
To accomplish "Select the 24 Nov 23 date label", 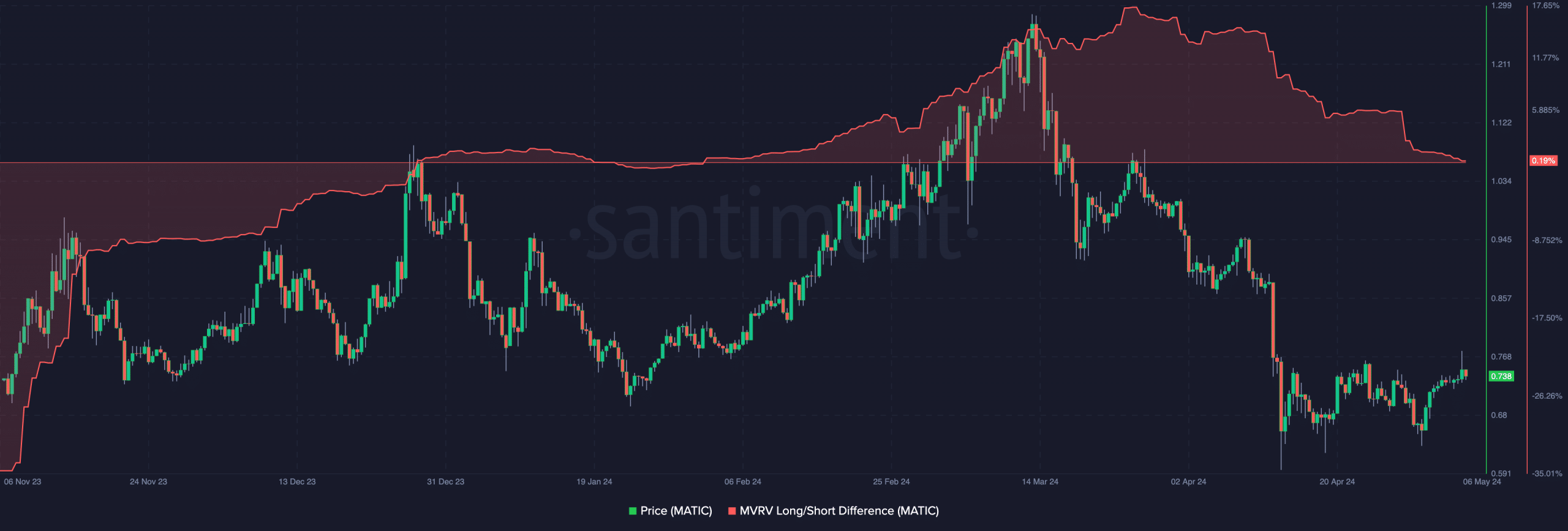I will [x=148, y=481].
